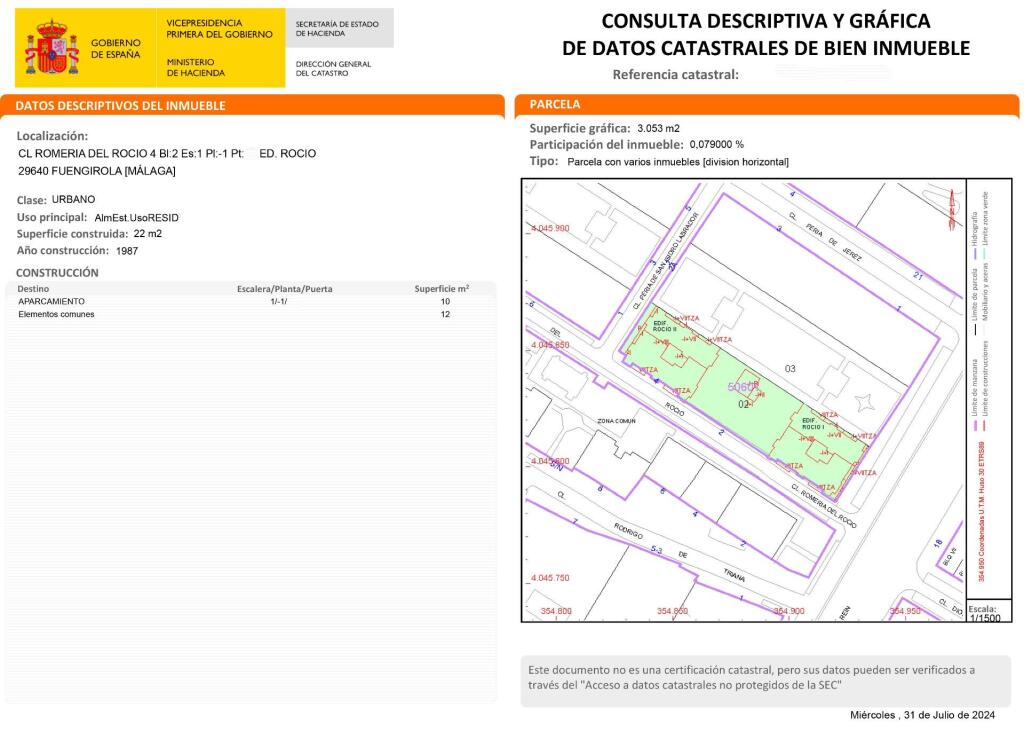This screenshot has width=1024, height=732.
Task: Select parcel area '3.053 m2'
Action: (x=658, y=129)
